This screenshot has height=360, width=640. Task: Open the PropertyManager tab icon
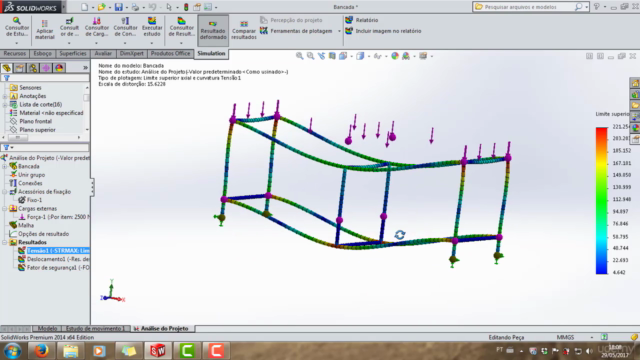coord(20,68)
